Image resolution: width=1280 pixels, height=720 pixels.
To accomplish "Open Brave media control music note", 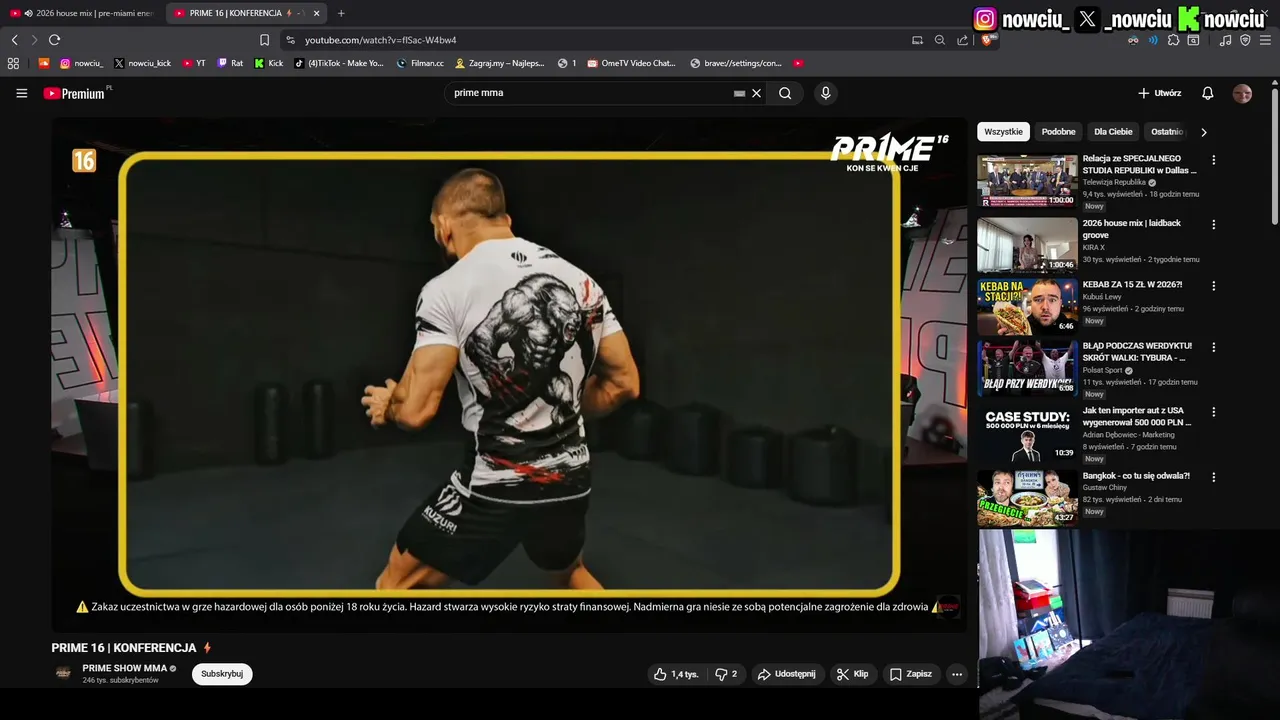I will tap(1226, 40).
